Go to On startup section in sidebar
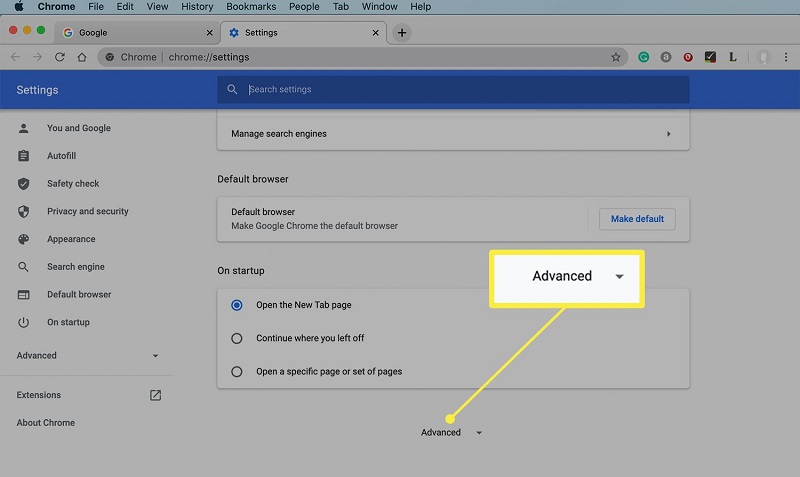 [x=68, y=322]
